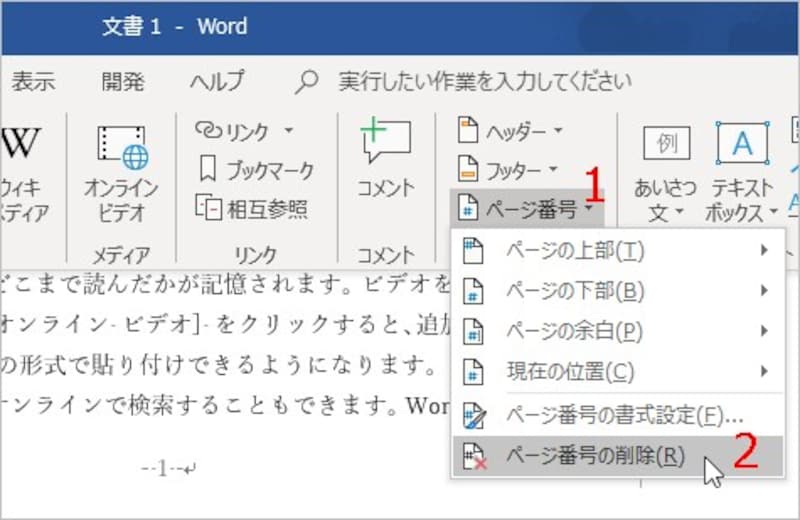800x520 pixels.
Task: Expand the リンク dropdown arrow
Action: click(x=289, y=131)
